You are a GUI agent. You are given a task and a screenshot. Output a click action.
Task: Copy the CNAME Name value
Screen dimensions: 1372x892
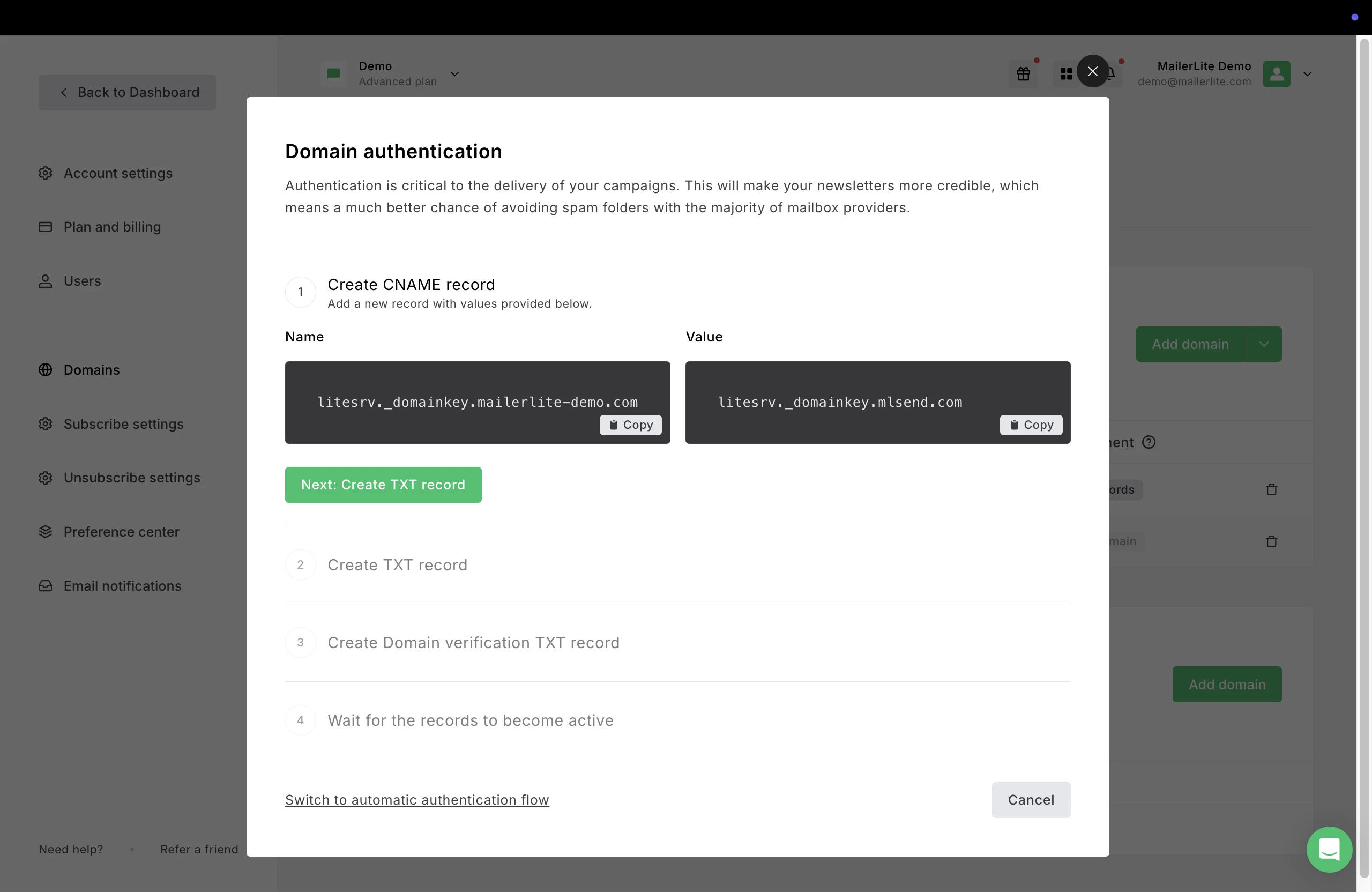[x=630, y=425]
